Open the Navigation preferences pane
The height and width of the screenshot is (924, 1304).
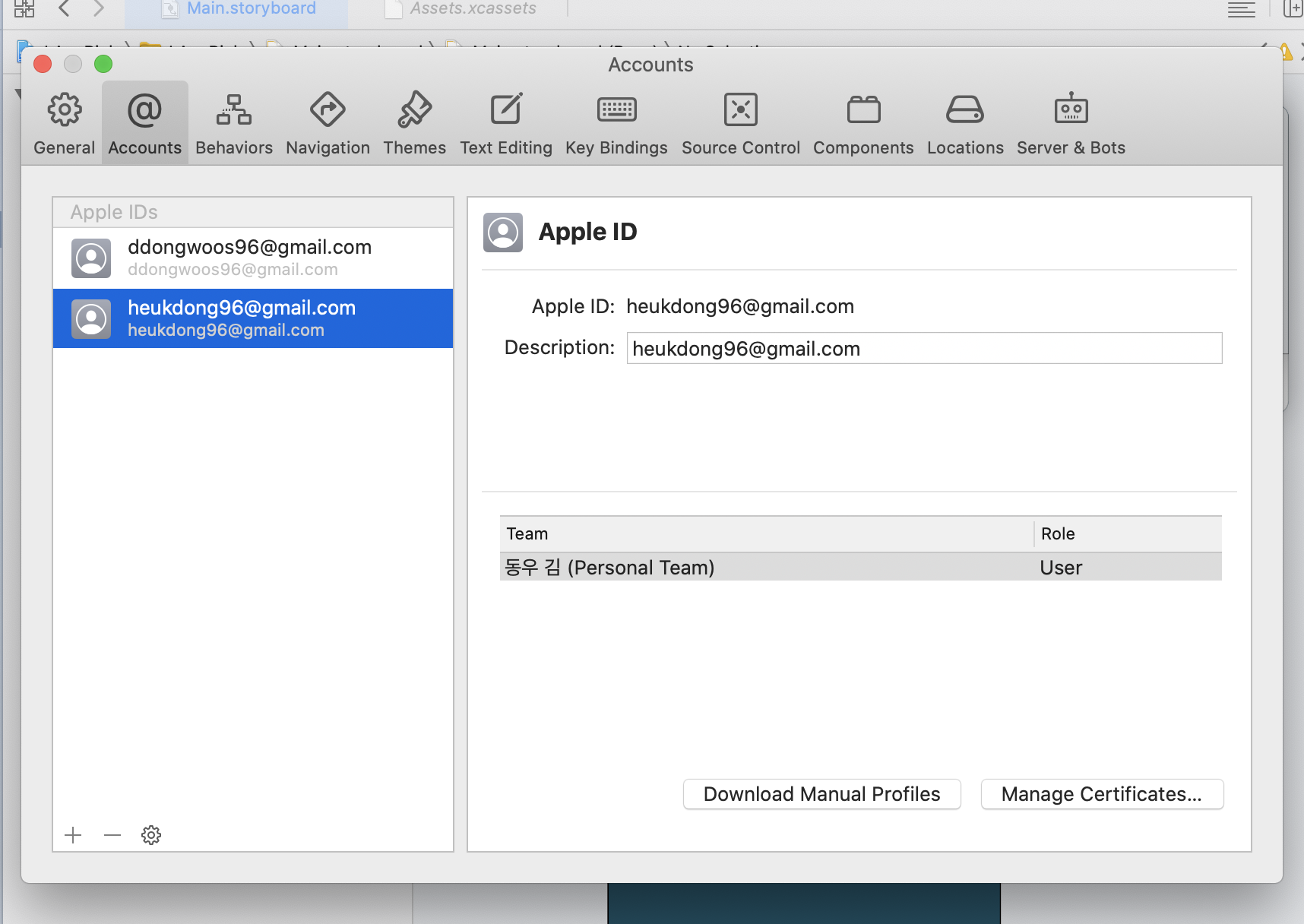328,123
